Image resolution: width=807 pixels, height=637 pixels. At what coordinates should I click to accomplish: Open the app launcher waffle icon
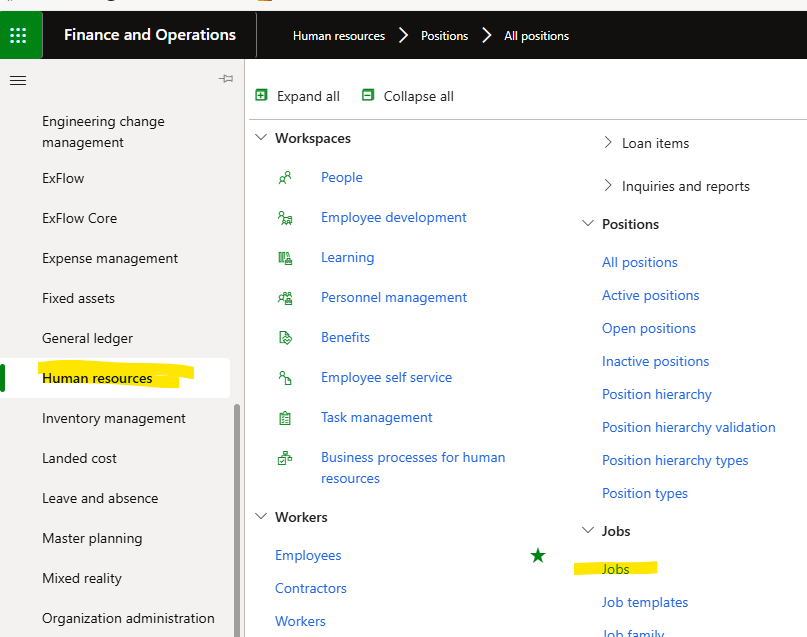[18, 35]
